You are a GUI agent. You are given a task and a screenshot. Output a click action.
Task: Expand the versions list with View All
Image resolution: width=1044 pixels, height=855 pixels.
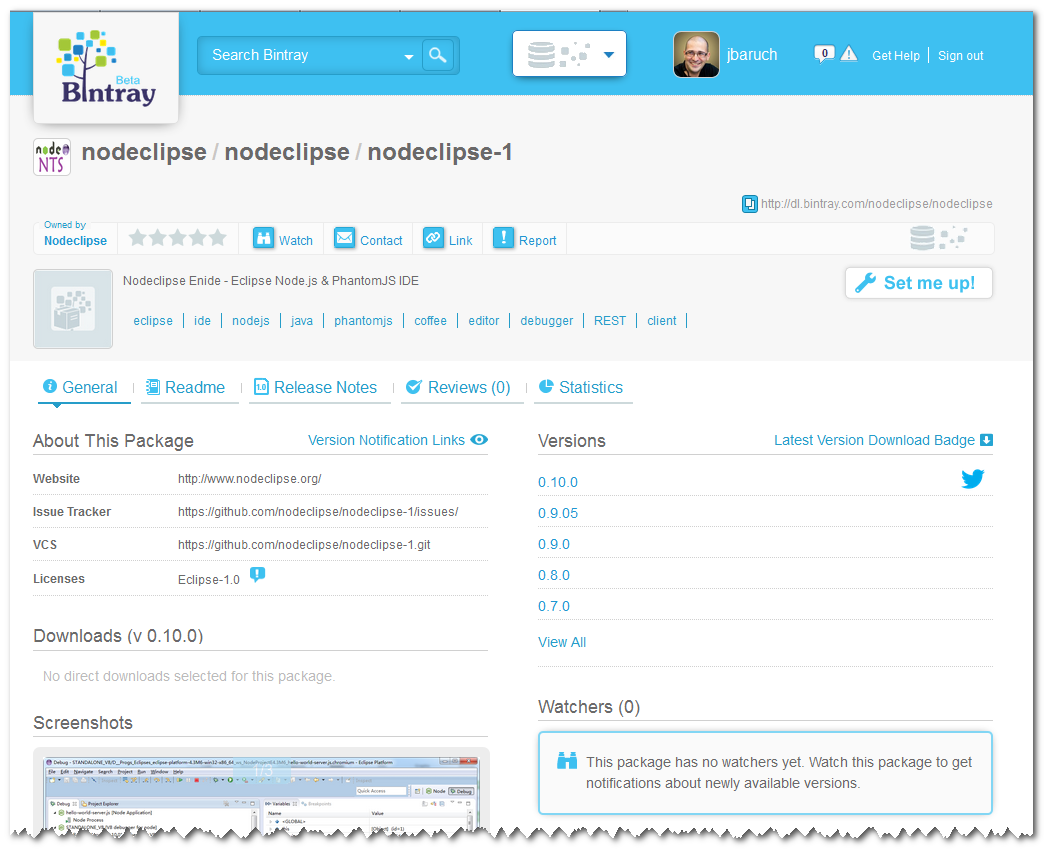(562, 642)
